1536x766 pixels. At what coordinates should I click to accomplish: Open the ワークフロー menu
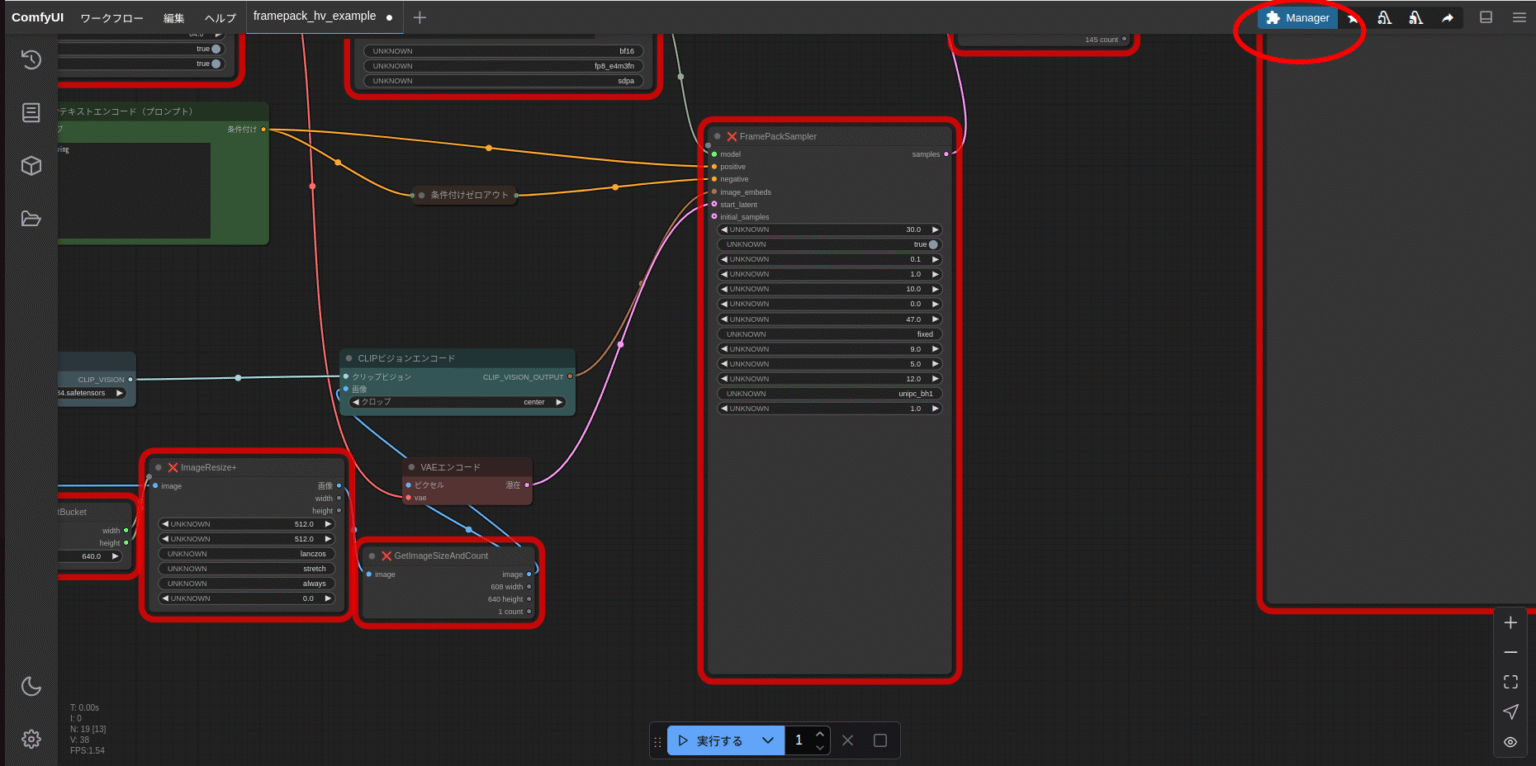(111, 18)
